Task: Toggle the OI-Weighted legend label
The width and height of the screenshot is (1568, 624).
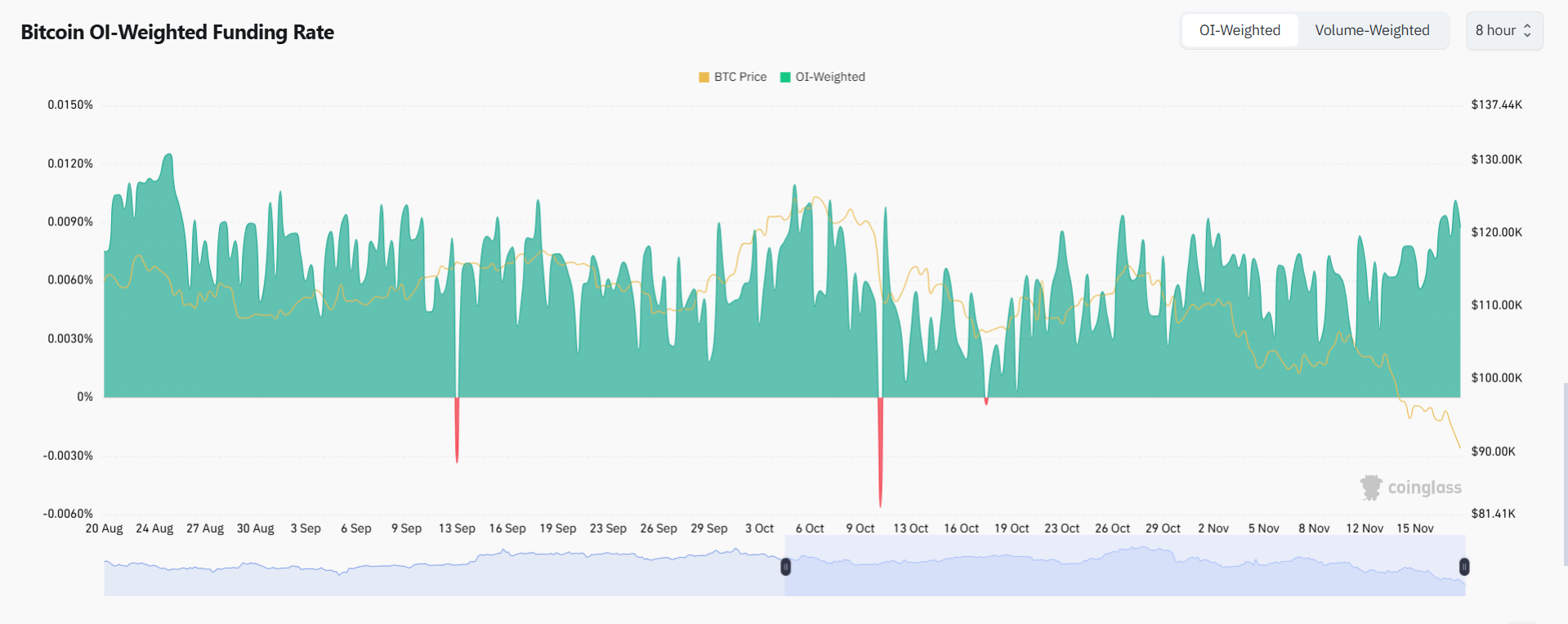Action: (x=830, y=77)
